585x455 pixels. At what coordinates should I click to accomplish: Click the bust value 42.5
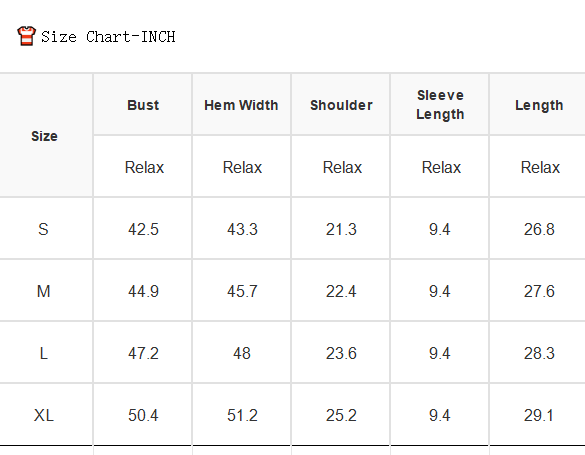pyautogui.click(x=143, y=229)
